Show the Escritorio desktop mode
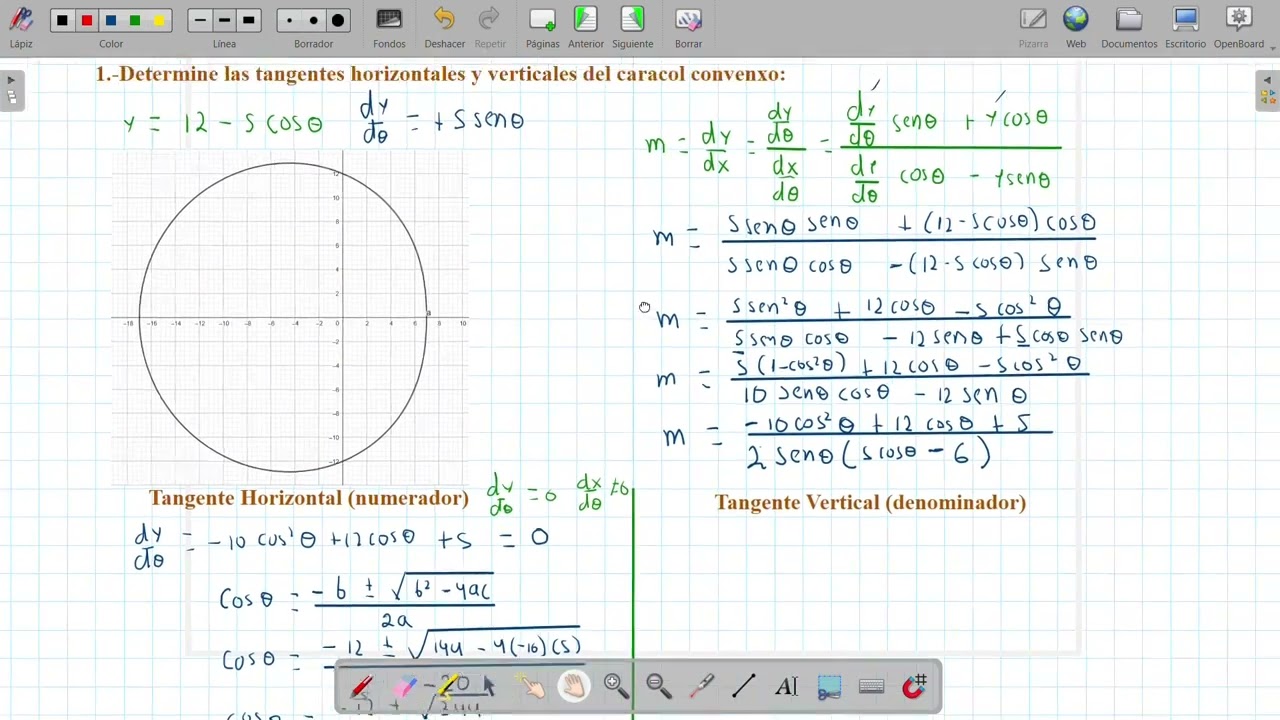 tap(1185, 27)
